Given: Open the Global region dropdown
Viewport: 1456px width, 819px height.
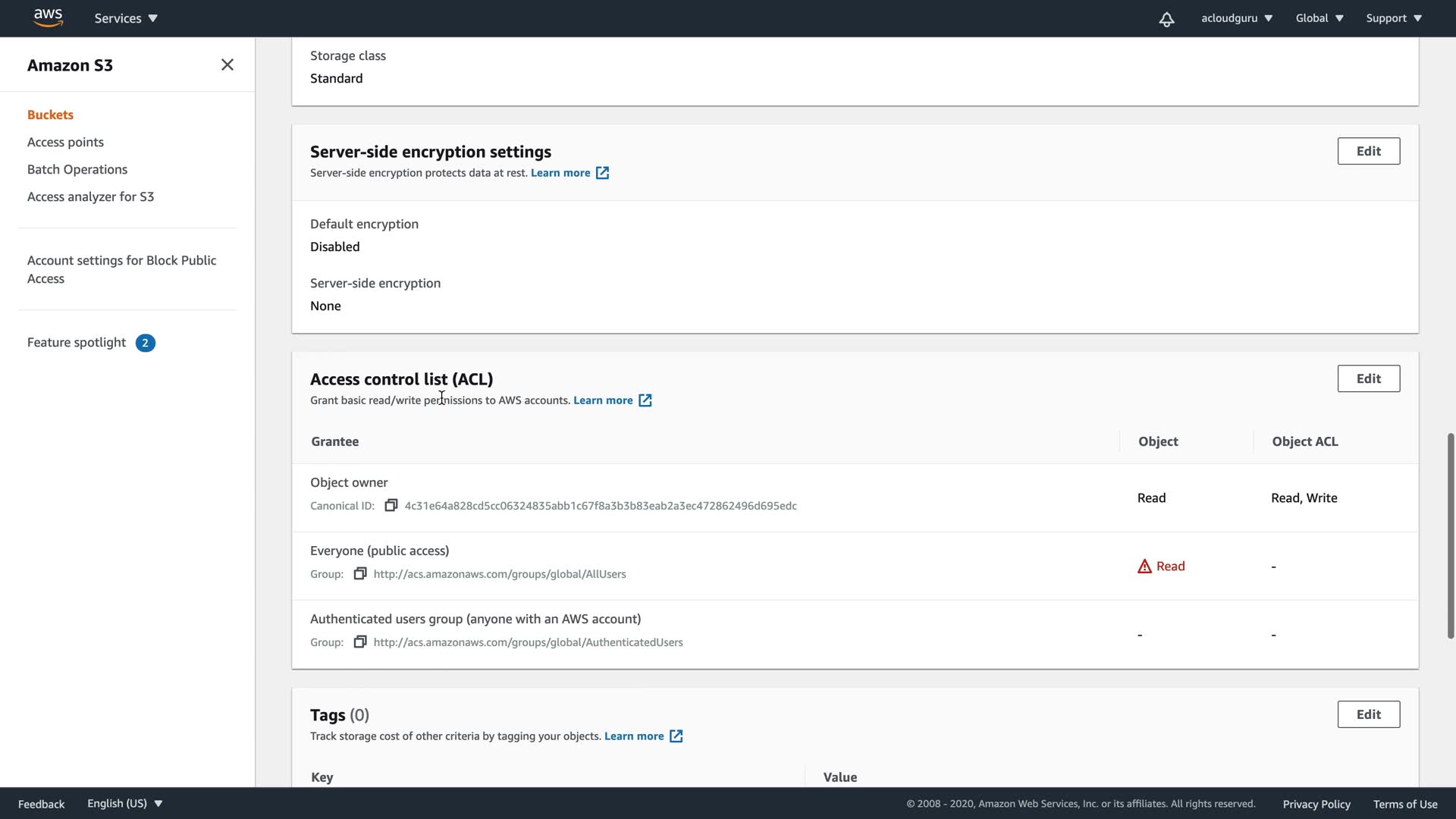Looking at the screenshot, I should tap(1319, 18).
